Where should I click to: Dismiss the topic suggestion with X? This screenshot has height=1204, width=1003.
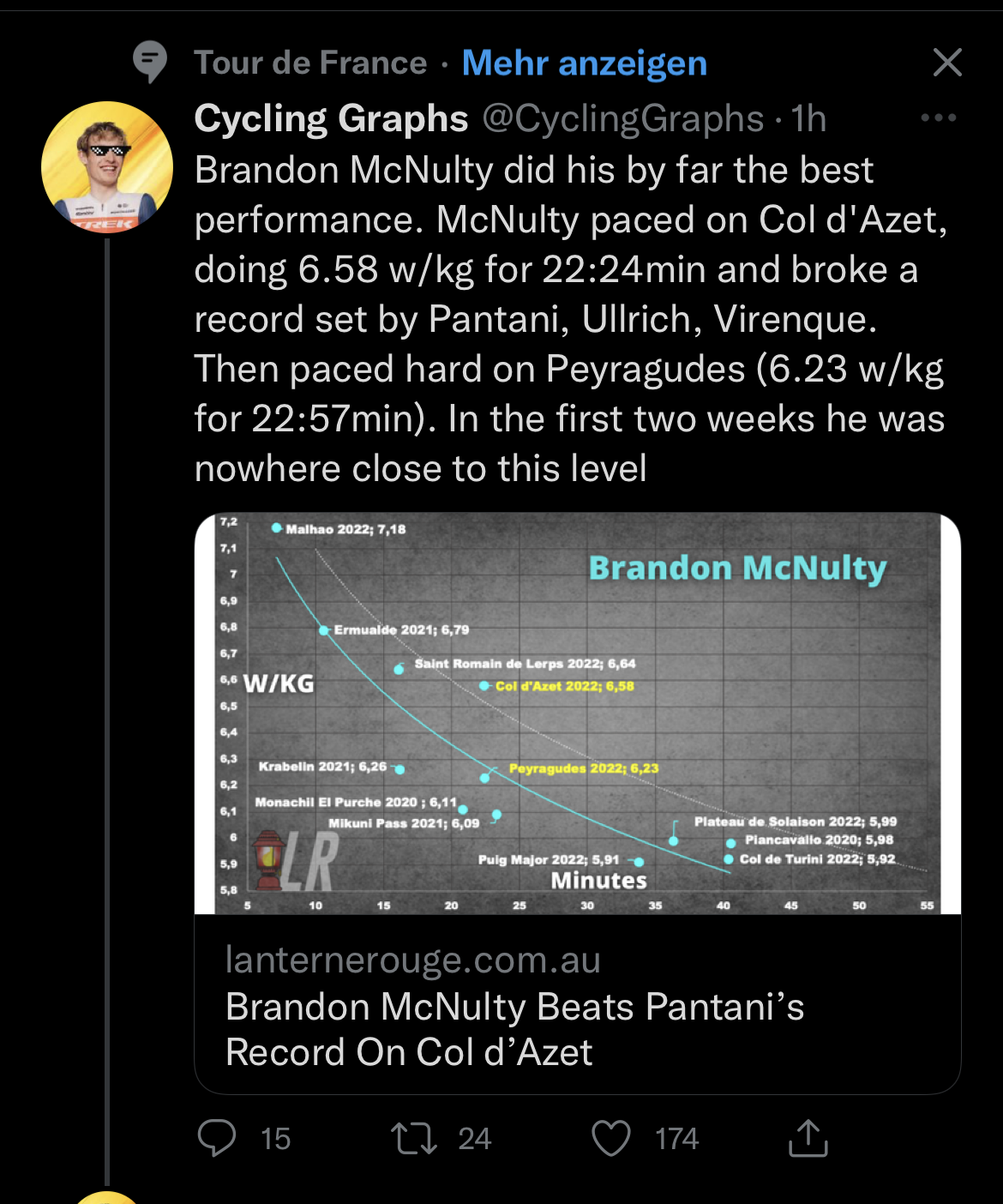point(947,62)
